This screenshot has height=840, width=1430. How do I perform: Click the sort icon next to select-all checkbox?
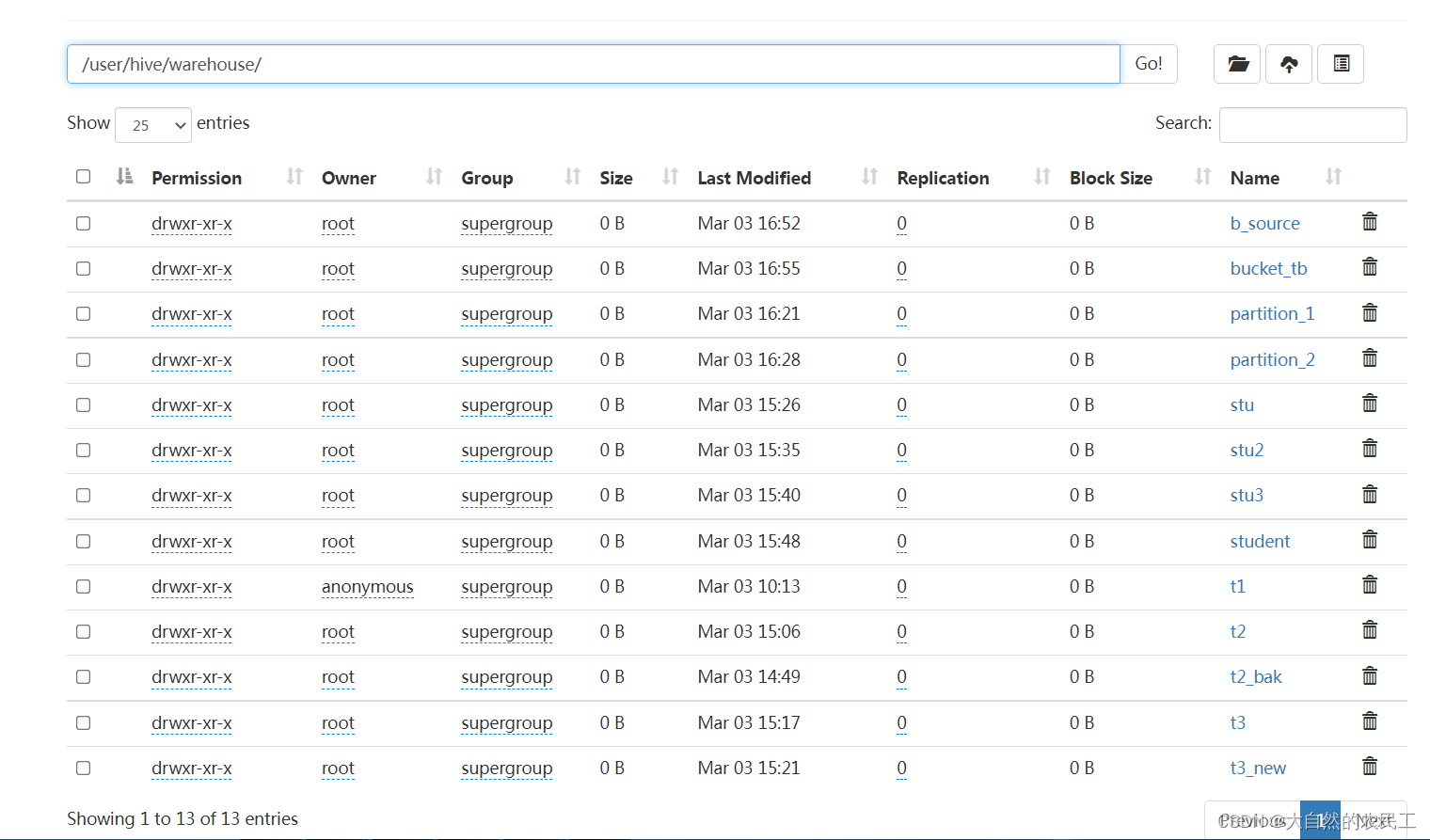[124, 177]
